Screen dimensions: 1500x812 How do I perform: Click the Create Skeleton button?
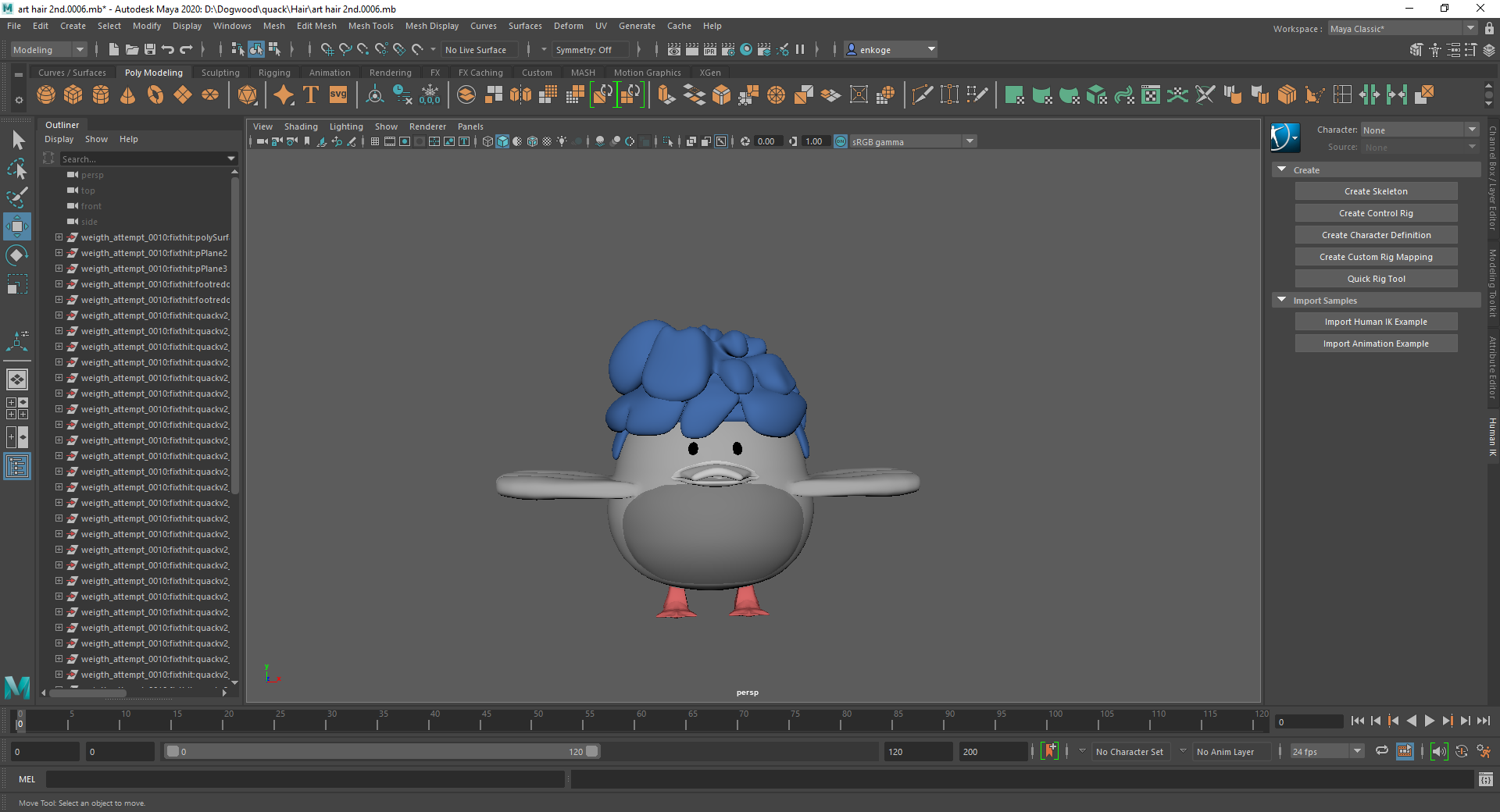click(1376, 191)
